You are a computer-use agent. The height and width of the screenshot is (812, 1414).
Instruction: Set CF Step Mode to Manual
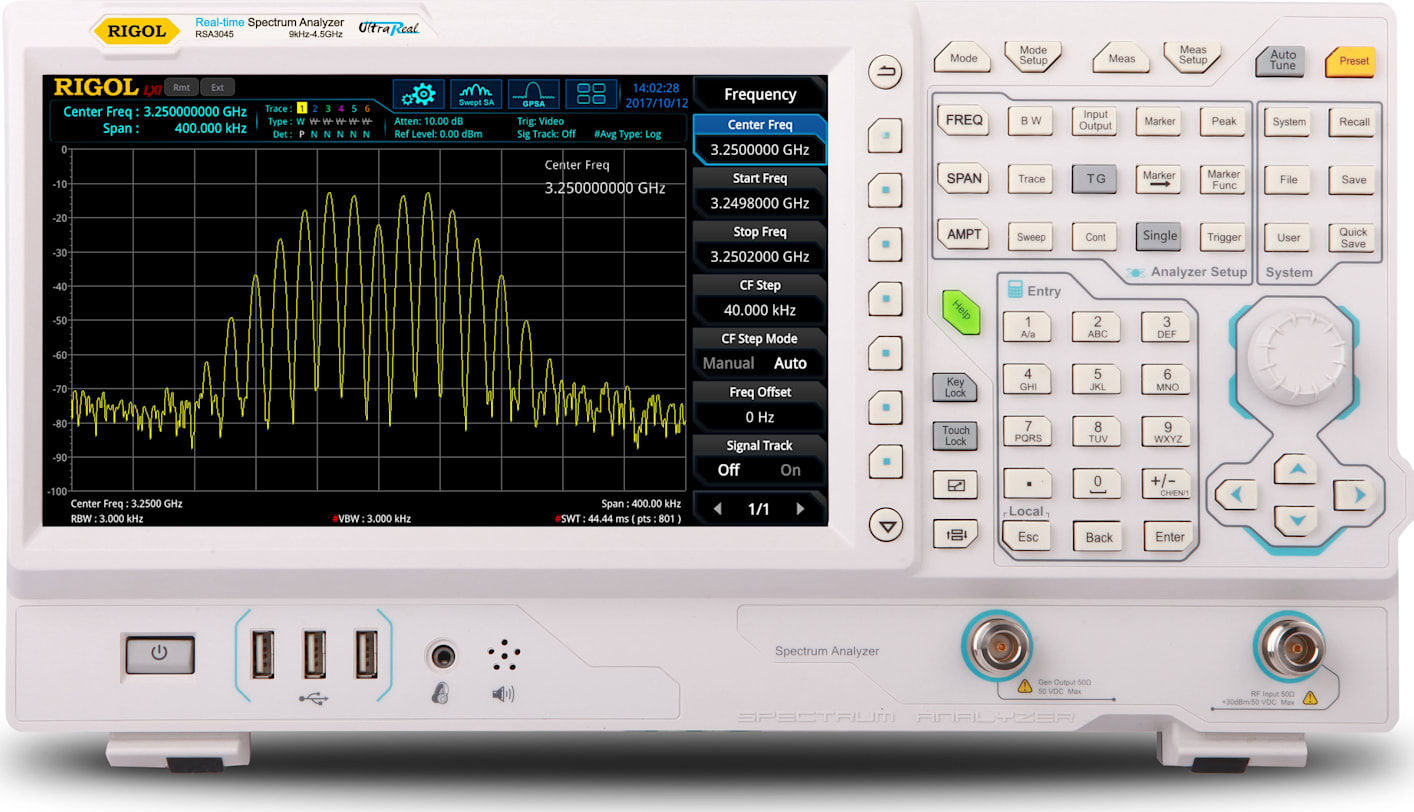point(728,363)
